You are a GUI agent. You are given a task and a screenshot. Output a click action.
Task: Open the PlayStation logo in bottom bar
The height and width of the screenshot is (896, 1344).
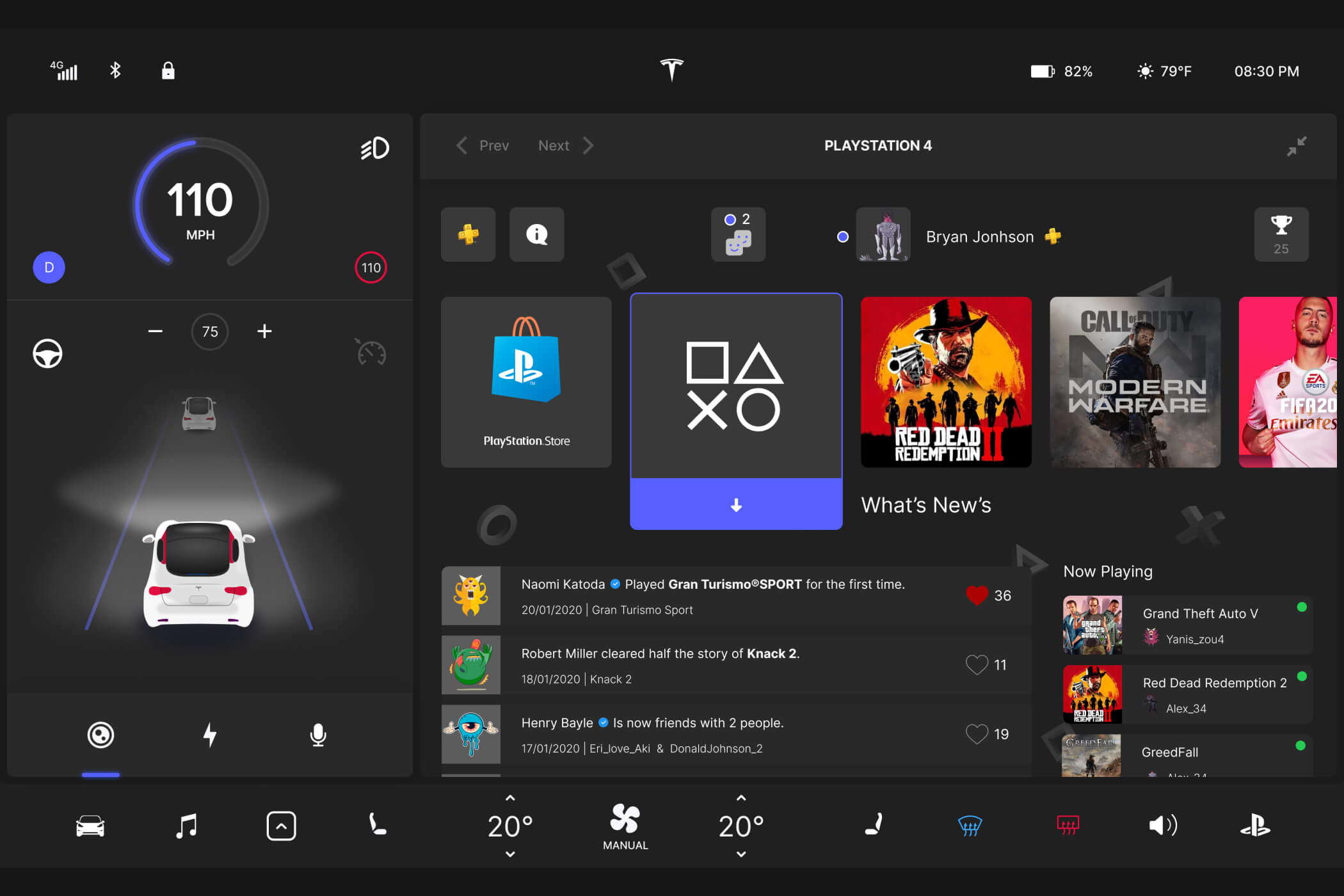pyautogui.click(x=1255, y=826)
